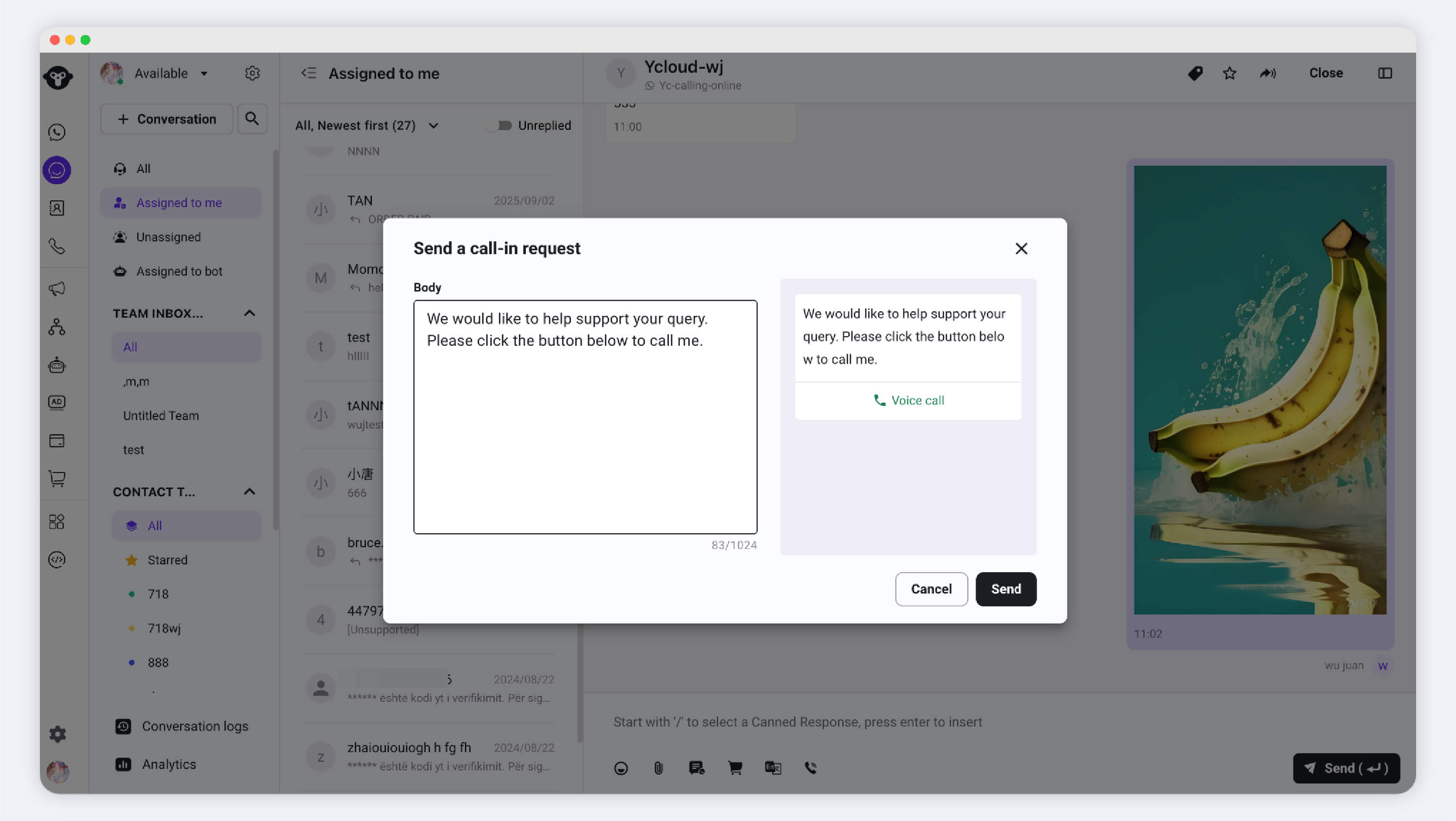
Task: Click the Send button in dialog
Action: [x=1006, y=589]
